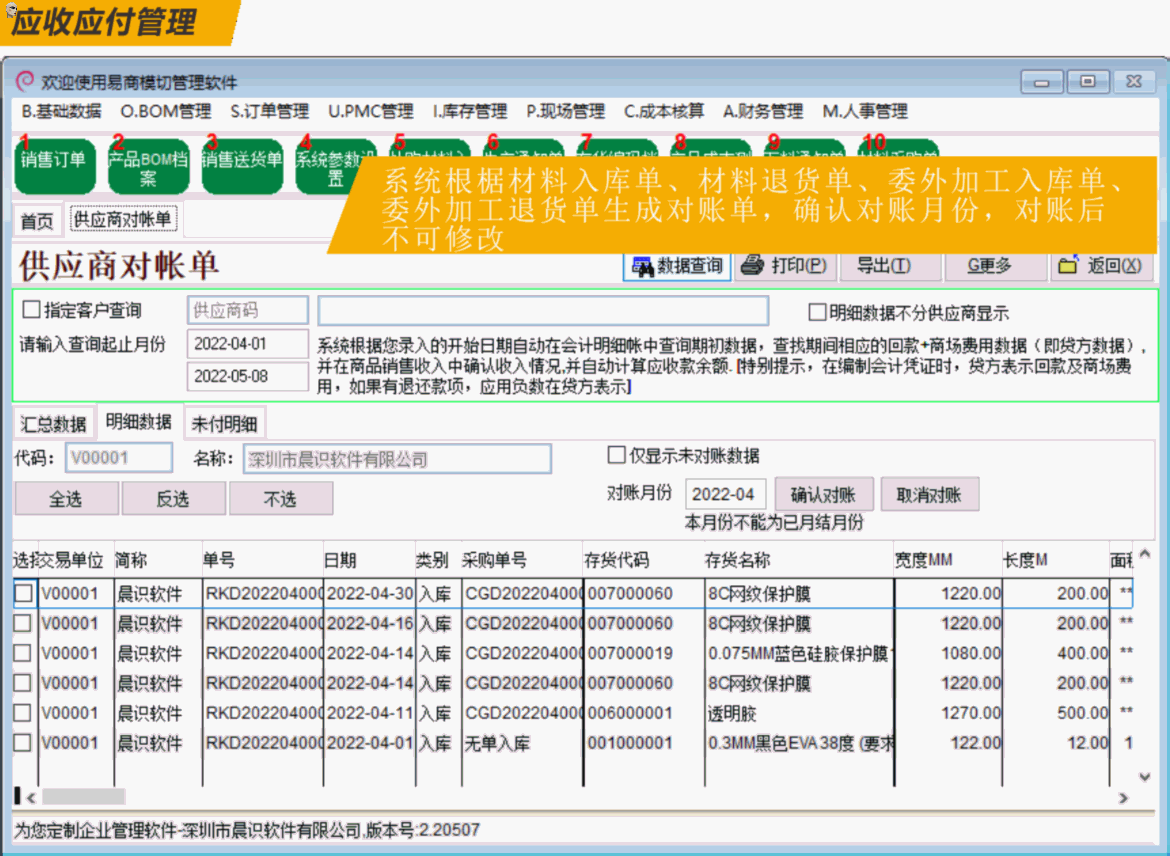The height and width of the screenshot is (856, 1170).
Task: Click the table's scroll-right arrow
Action: pyautogui.click(x=1123, y=797)
